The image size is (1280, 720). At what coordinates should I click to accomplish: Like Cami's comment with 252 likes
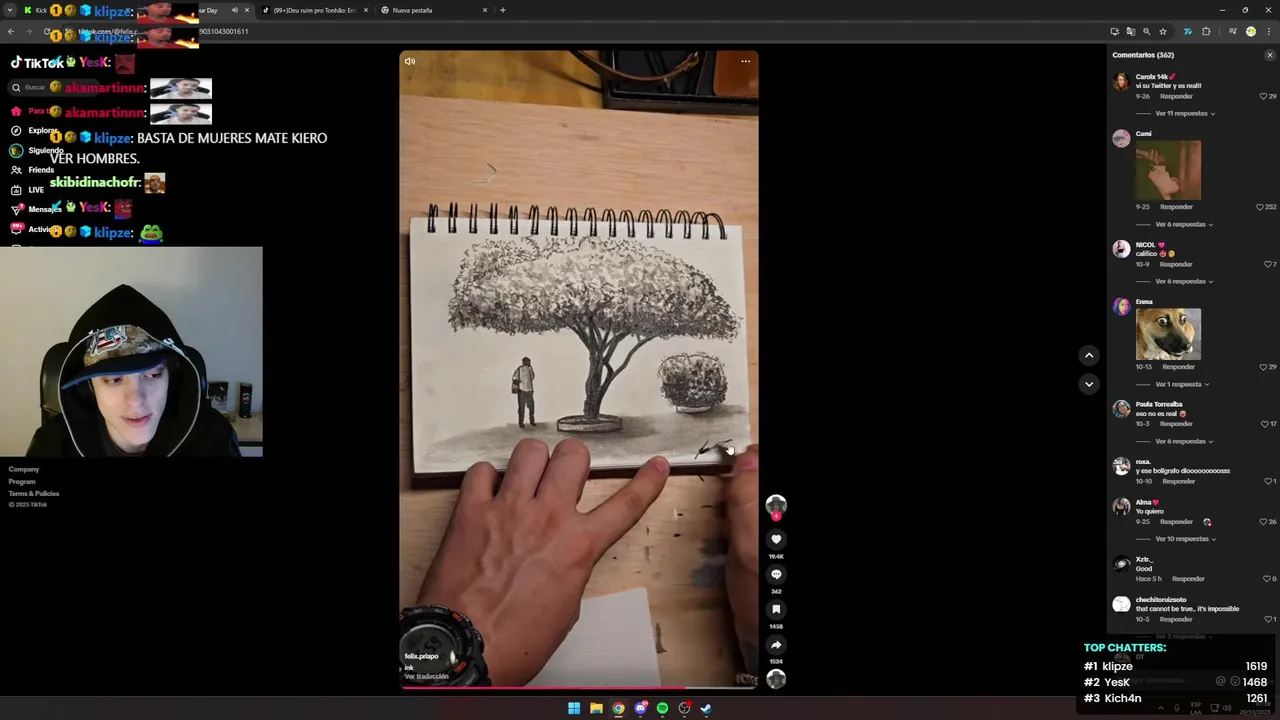pos(1260,207)
